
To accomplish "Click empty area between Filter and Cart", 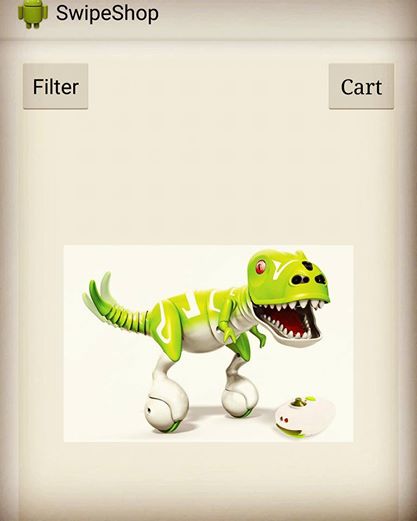I will pyautogui.click(x=208, y=86).
